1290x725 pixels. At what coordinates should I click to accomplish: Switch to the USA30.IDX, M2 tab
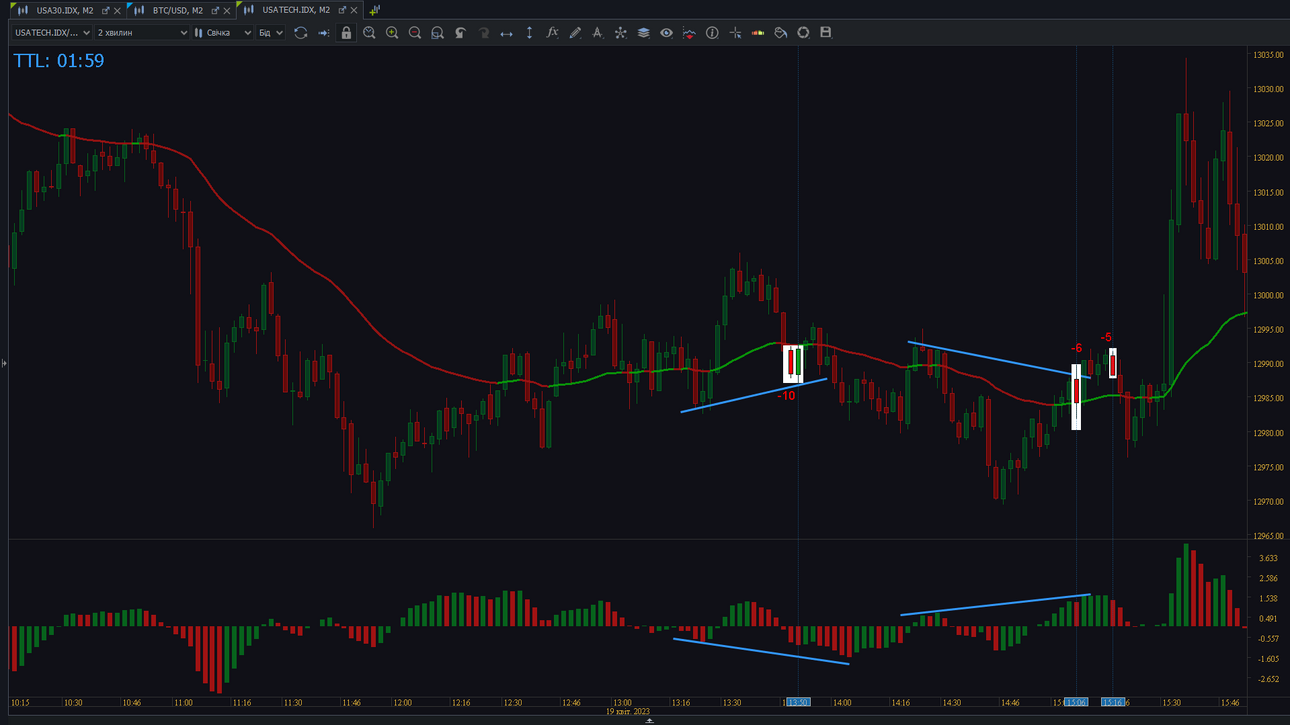click(x=64, y=10)
